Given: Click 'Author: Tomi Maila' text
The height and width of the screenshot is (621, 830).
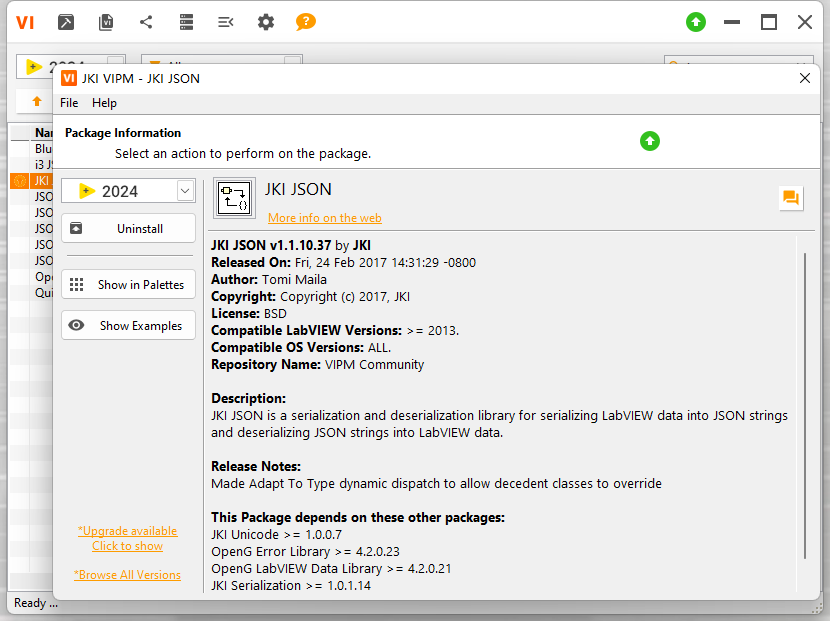Looking at the screenshot, I should (269, 280).
